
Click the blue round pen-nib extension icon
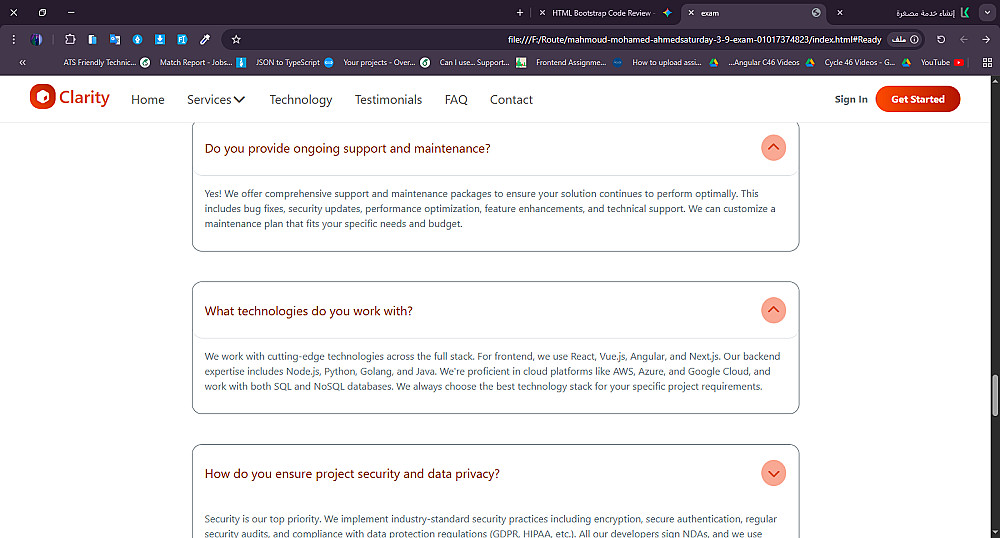point(137,40)
